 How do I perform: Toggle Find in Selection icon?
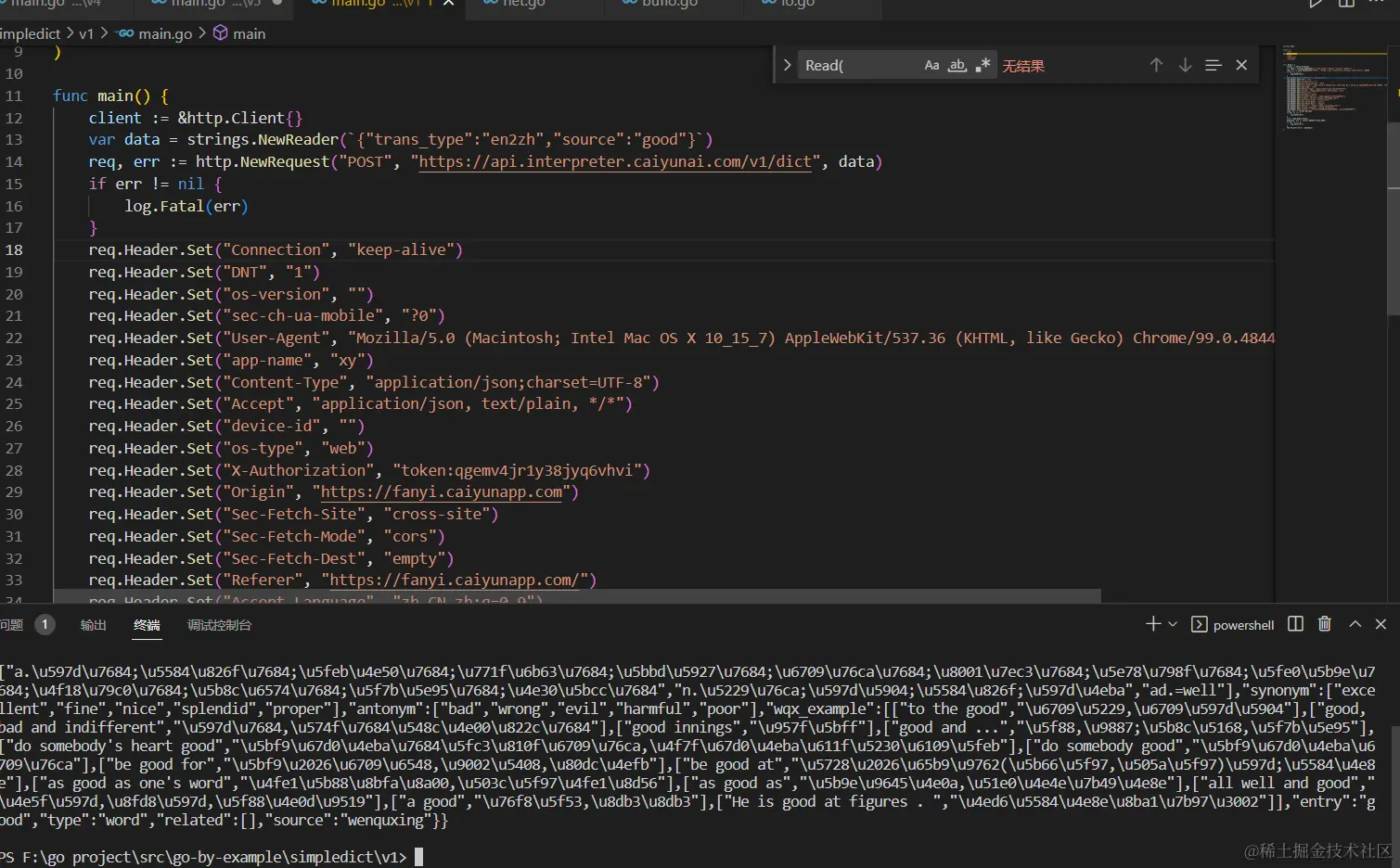click(1213, 66)
